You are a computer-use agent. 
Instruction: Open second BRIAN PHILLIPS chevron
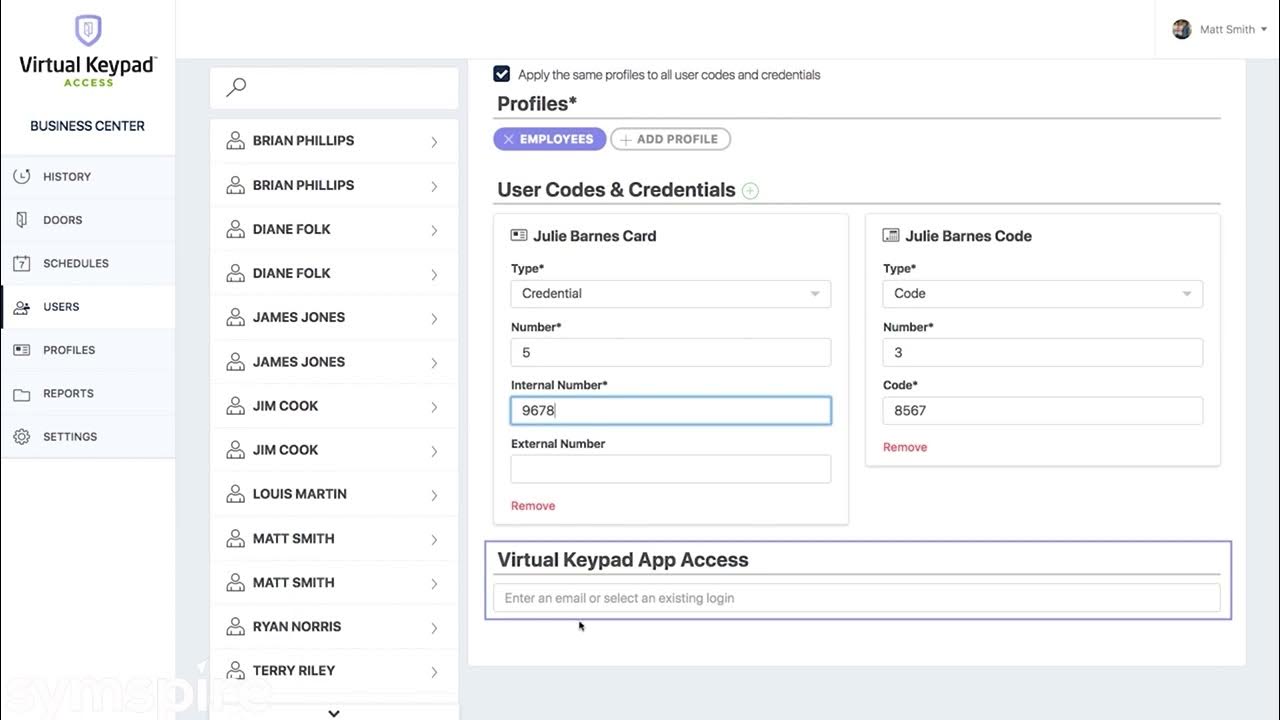434,186
